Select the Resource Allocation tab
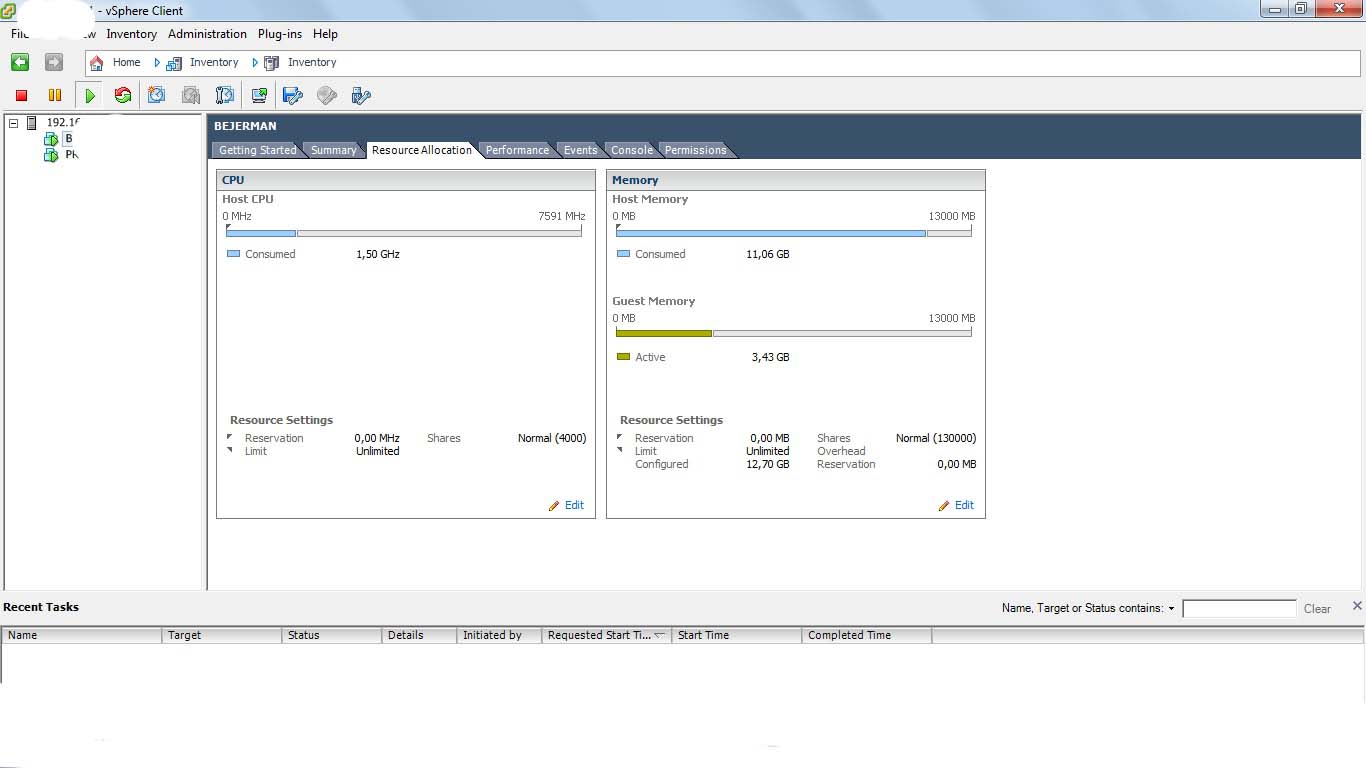 tap(421, 150)
